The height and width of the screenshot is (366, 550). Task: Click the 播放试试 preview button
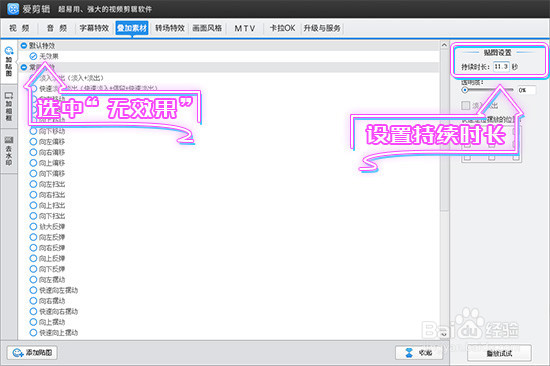pyautogui.click(x=499, y=353)
